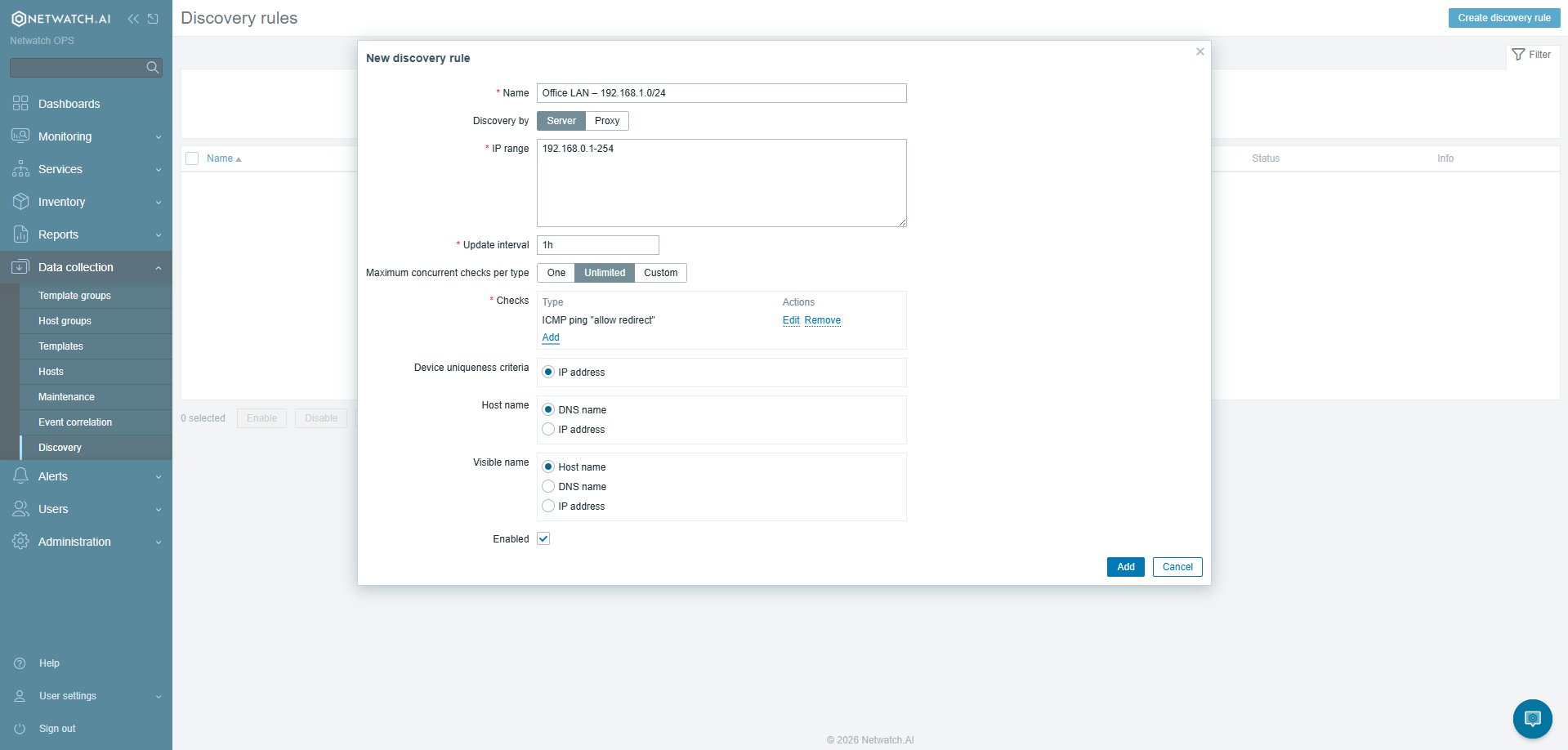Viewport: 1568px width, 750px height.
Task: Sort the table by Name column
Action: coord(224,158)
